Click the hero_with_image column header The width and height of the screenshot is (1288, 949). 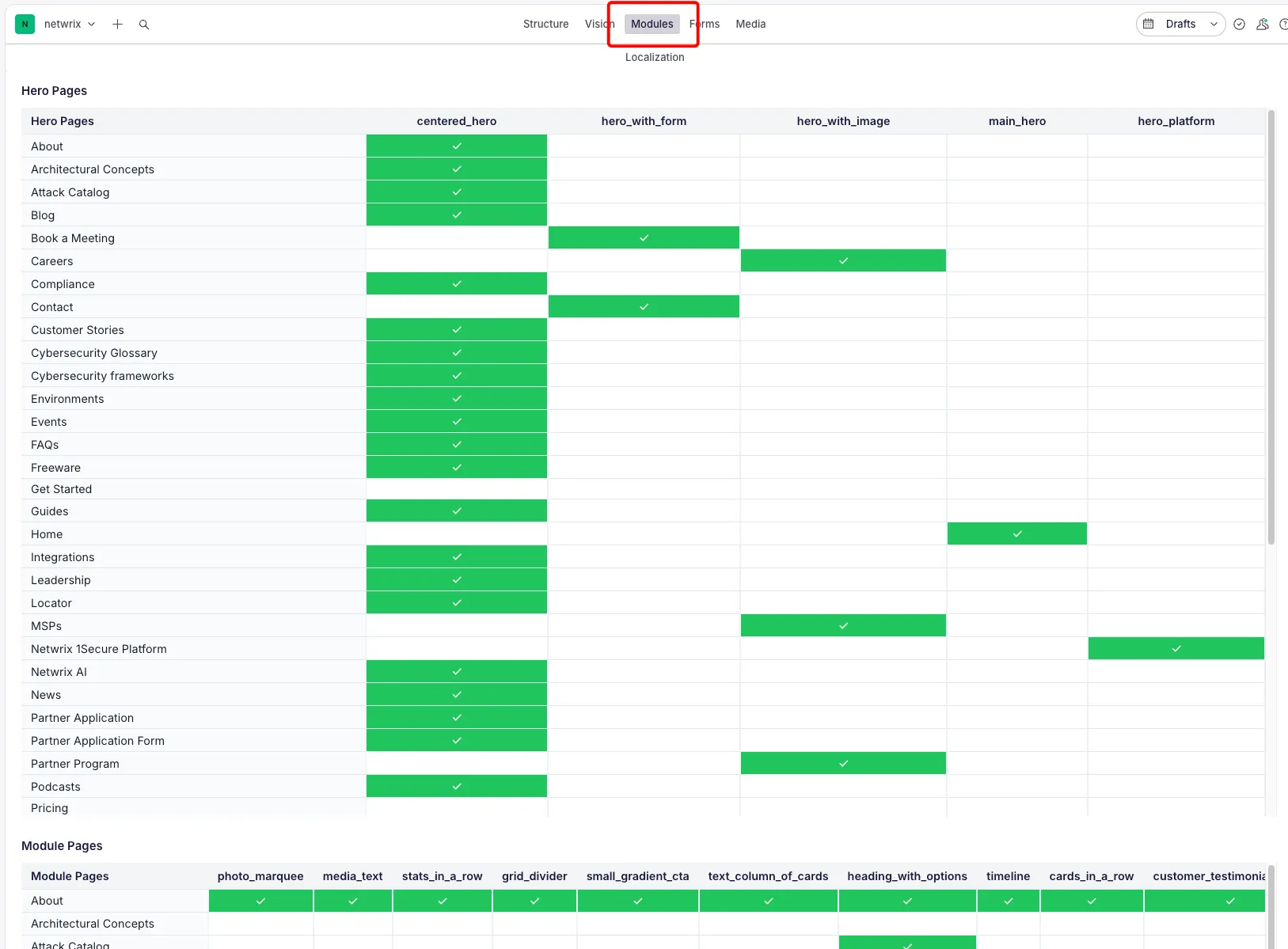843,121
